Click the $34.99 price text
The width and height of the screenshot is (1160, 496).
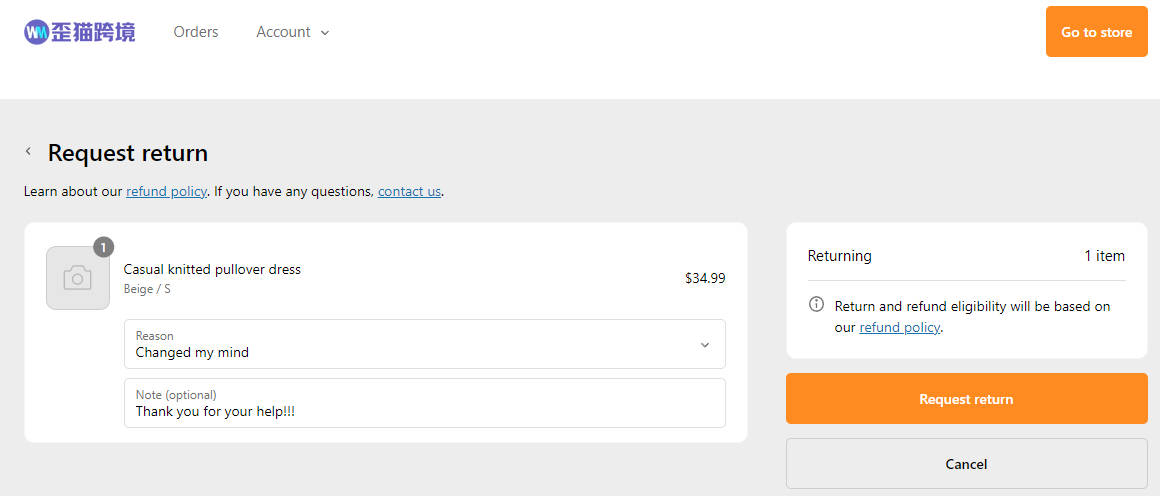(x=705, y=278)
